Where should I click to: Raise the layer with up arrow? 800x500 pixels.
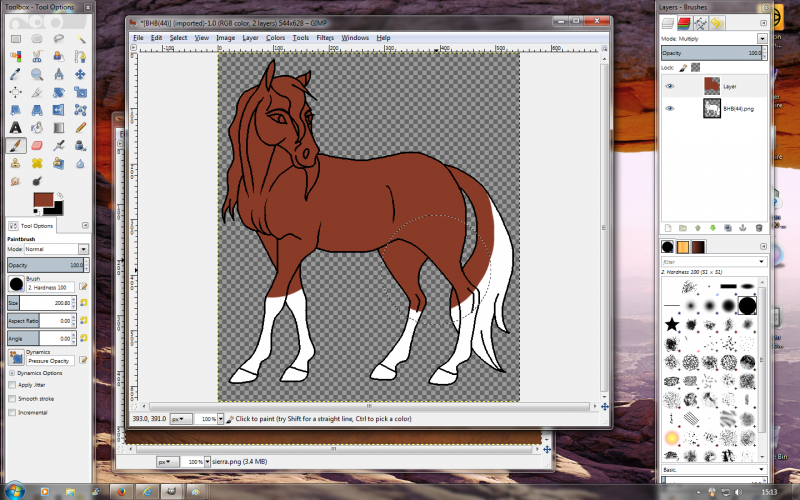(x=698, y=228)
